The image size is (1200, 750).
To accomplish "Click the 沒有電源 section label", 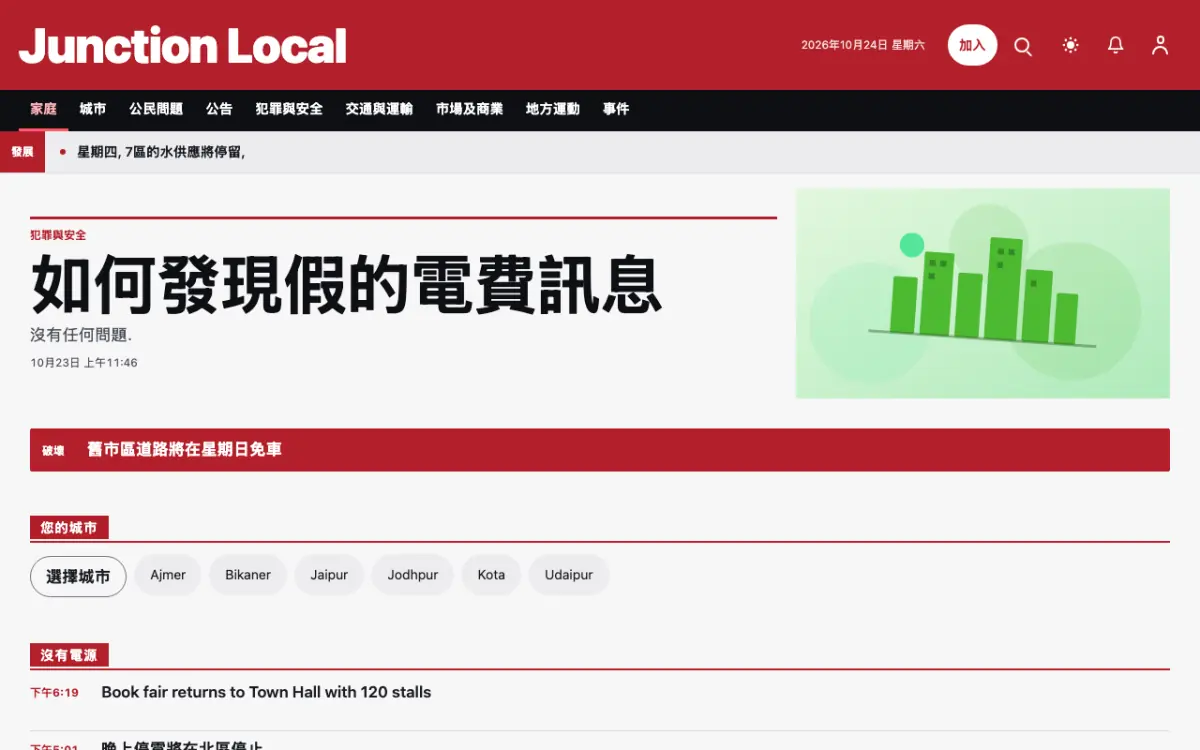I will click(x=69, y=656).
